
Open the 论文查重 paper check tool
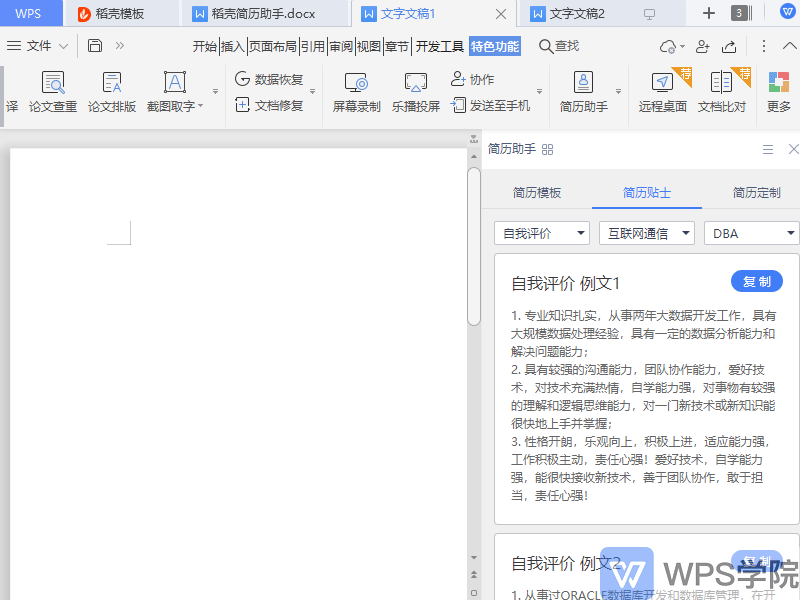coord(53,92)
